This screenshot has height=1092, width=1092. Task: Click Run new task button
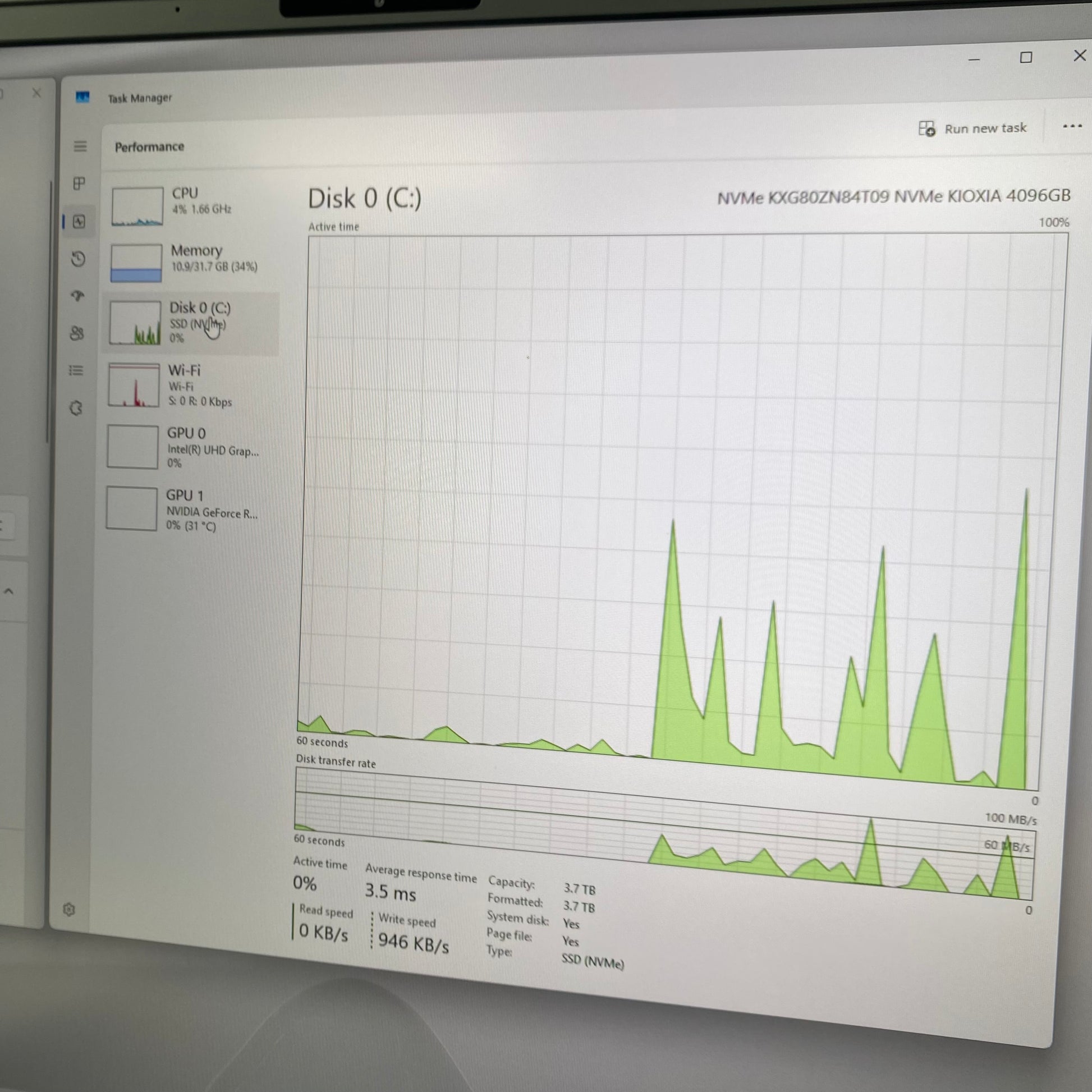pyautogui.click(x=972, y=129)
